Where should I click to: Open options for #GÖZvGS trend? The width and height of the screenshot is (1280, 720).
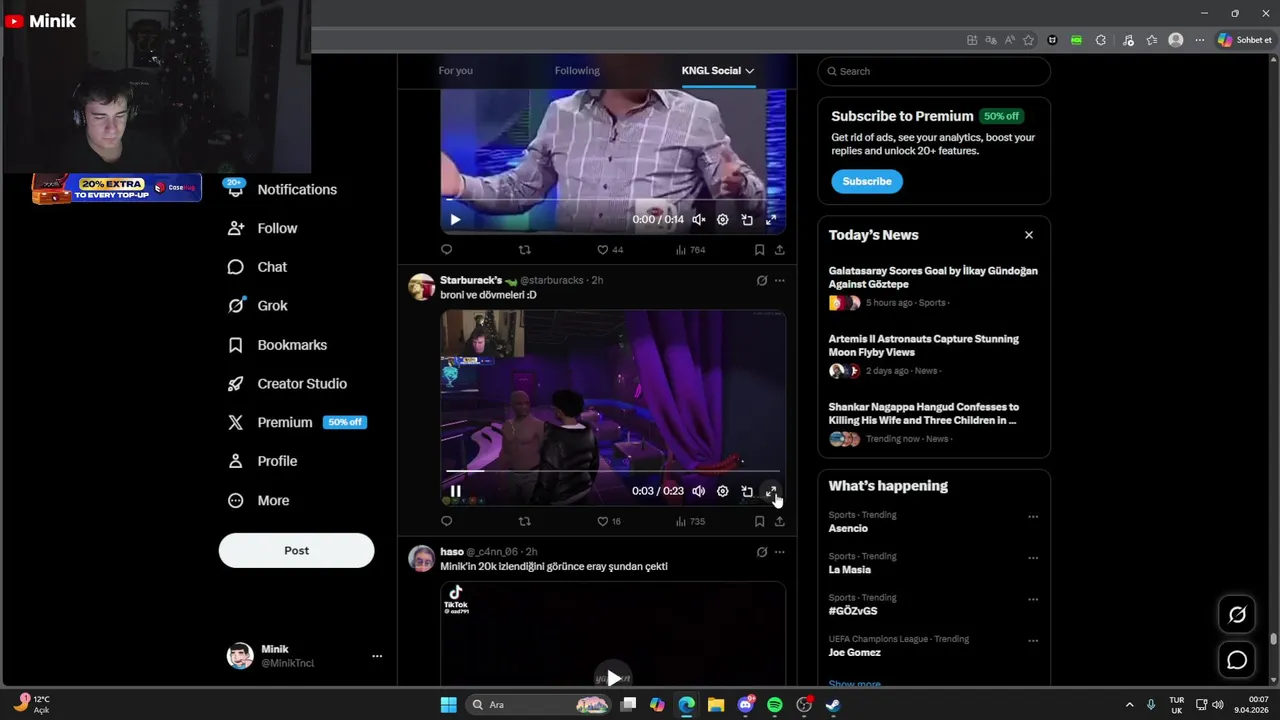pyautogui.click(x=1033, y=599)
